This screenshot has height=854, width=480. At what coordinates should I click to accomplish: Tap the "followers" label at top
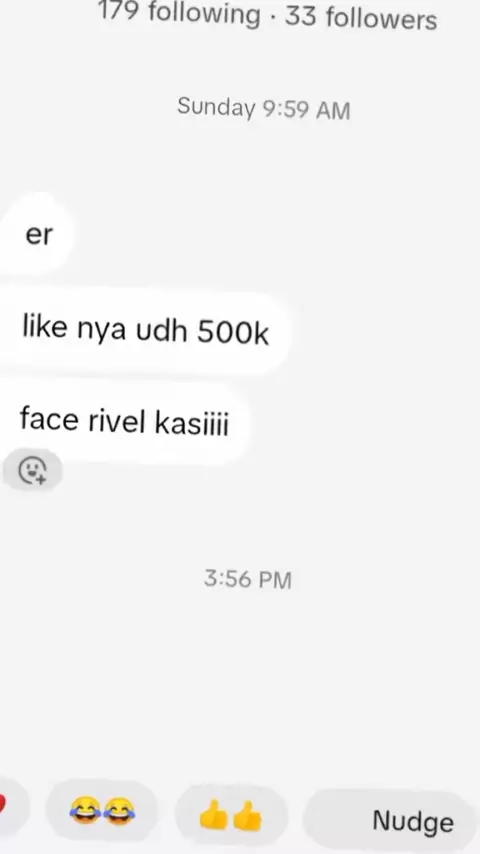[x=381, y=18]
